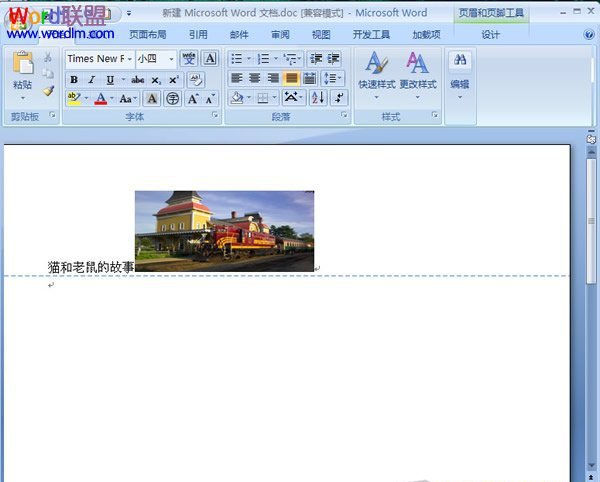600x482 pixels.
Task: Open the line spacing options
Action: click(x=333, y=78)
